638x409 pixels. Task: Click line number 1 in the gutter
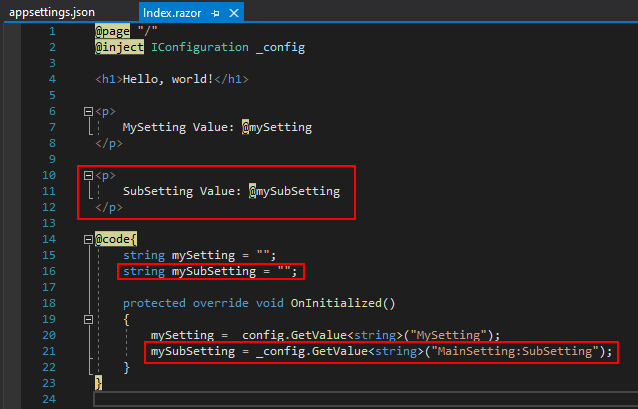(52, 31)
